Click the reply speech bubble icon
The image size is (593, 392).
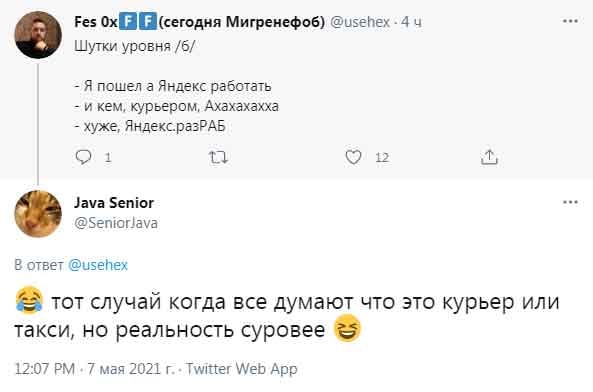[83, 157]
